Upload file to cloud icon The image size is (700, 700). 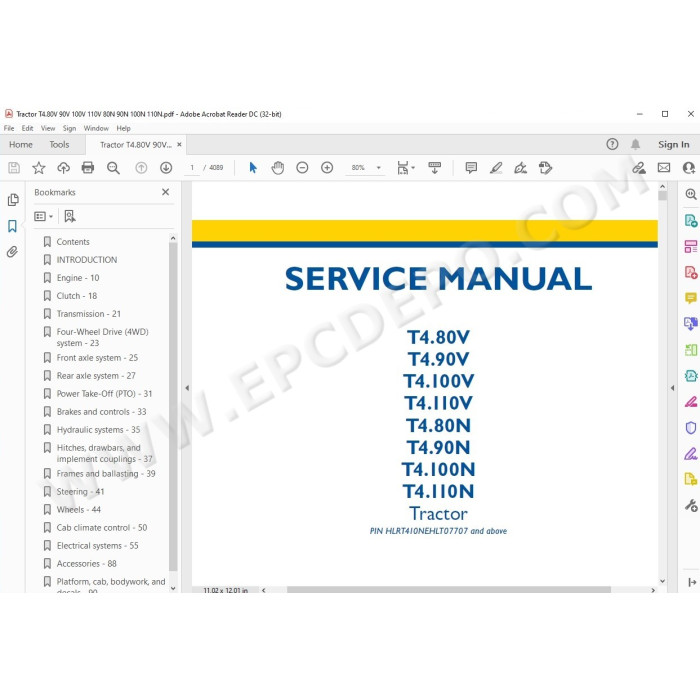click(63, 168)
